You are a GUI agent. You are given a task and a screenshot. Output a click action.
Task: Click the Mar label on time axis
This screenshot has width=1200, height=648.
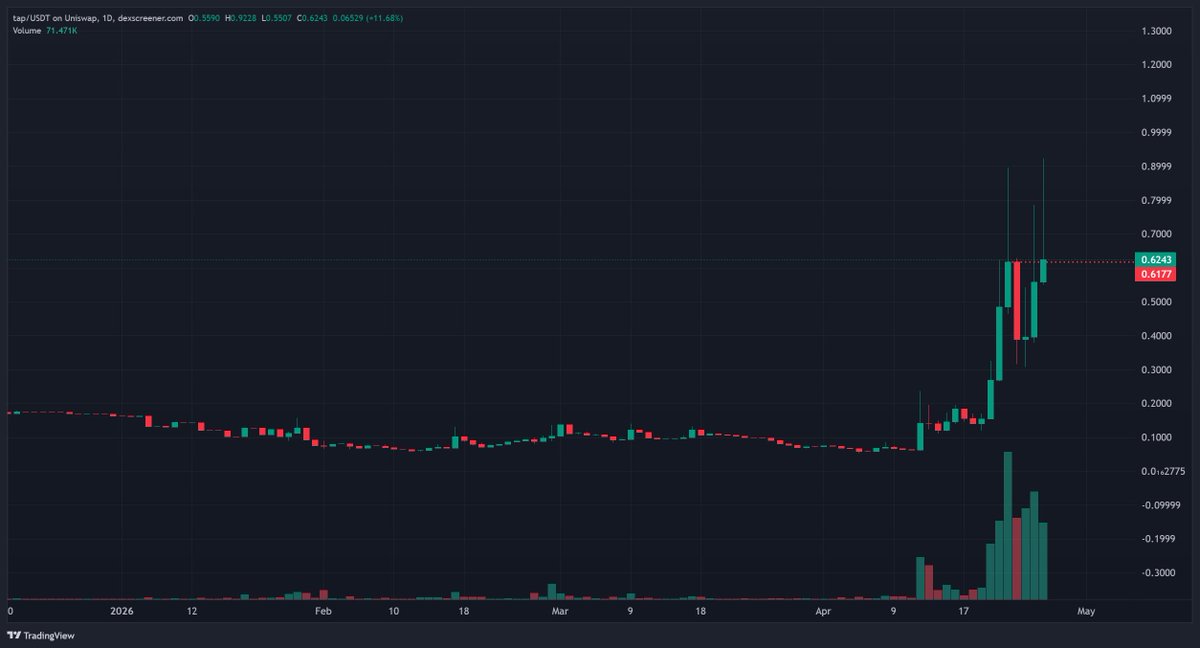(x=560, y=610)
